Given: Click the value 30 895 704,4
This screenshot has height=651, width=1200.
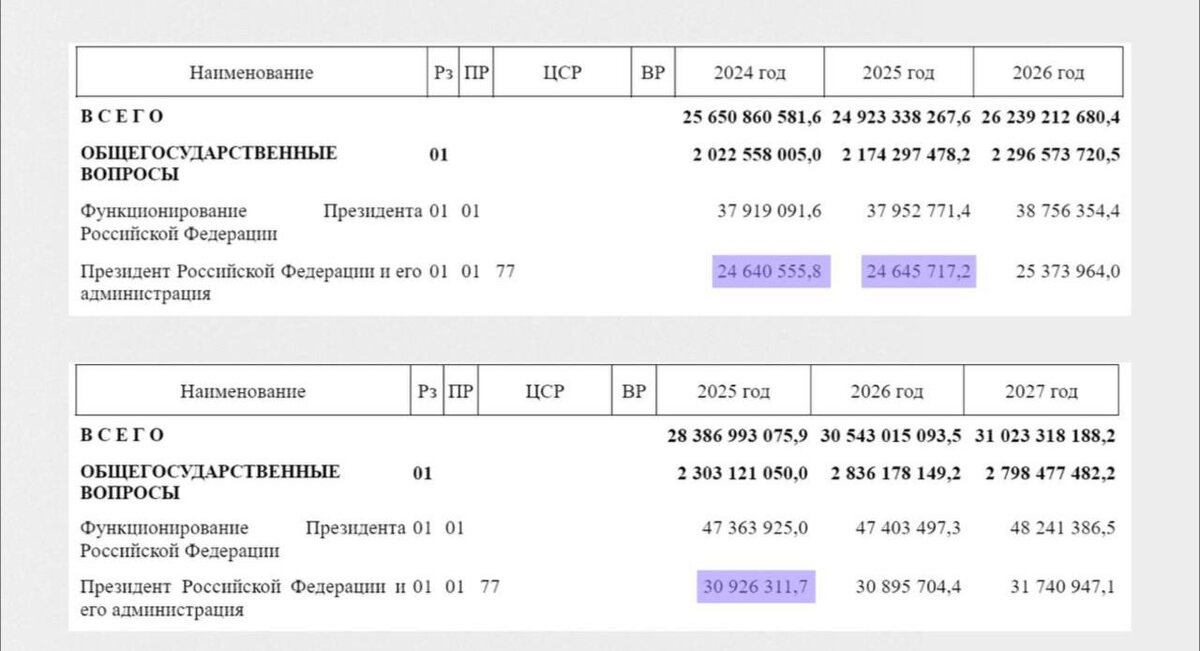Looking at the screenshot, I should (908, 587).
